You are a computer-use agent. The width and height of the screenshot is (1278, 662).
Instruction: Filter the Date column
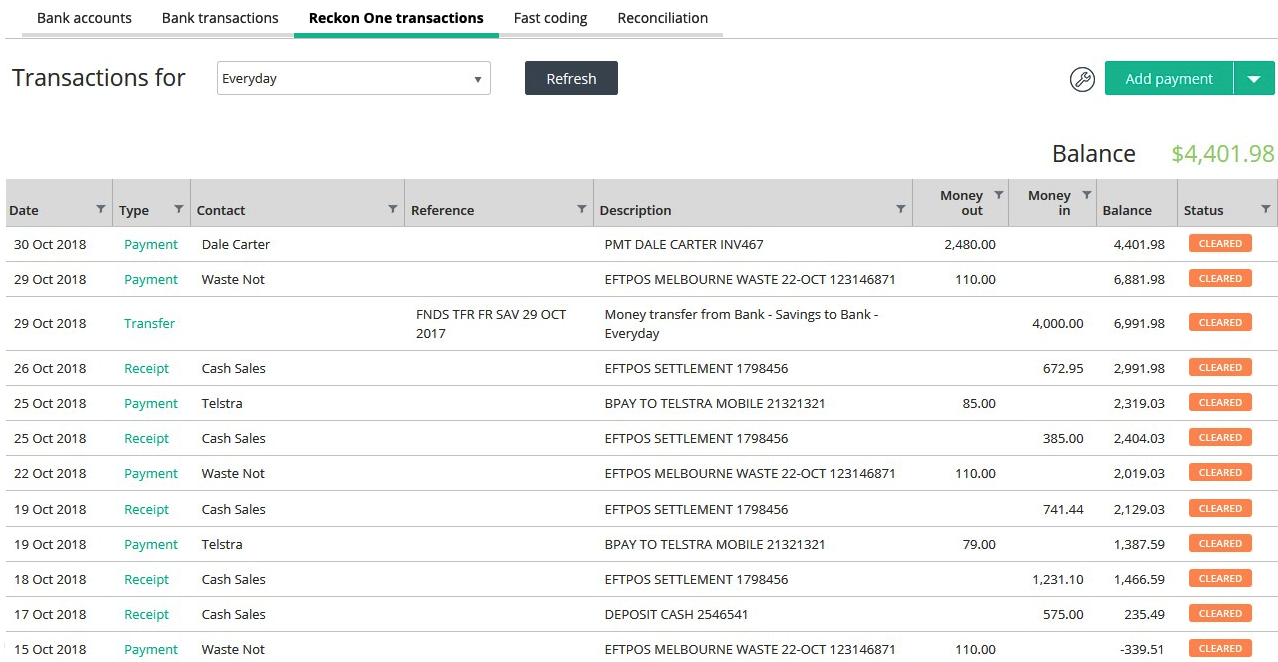coord(100,209)
